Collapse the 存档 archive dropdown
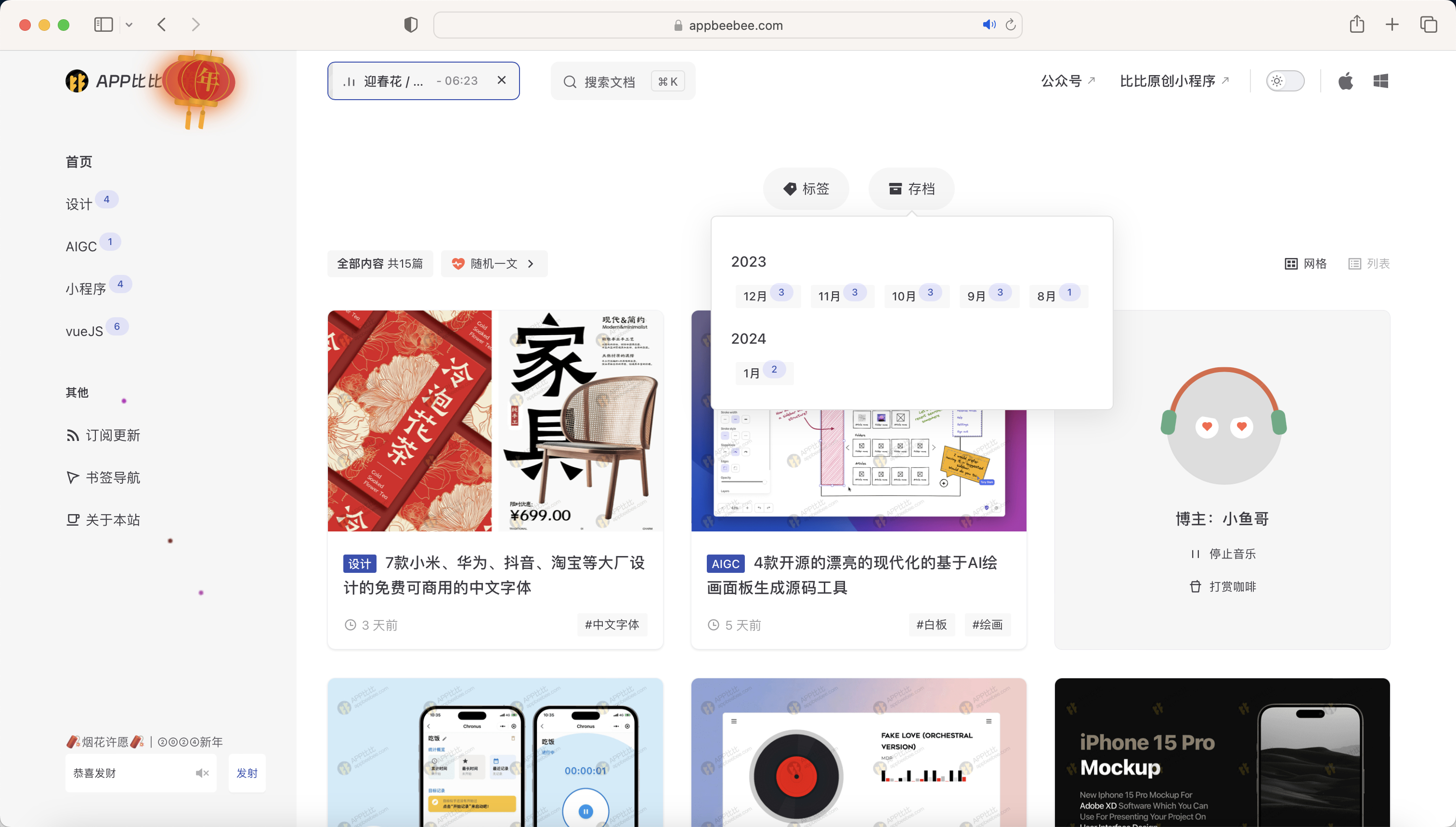The image size is (1456, 827). click(911, 189)
